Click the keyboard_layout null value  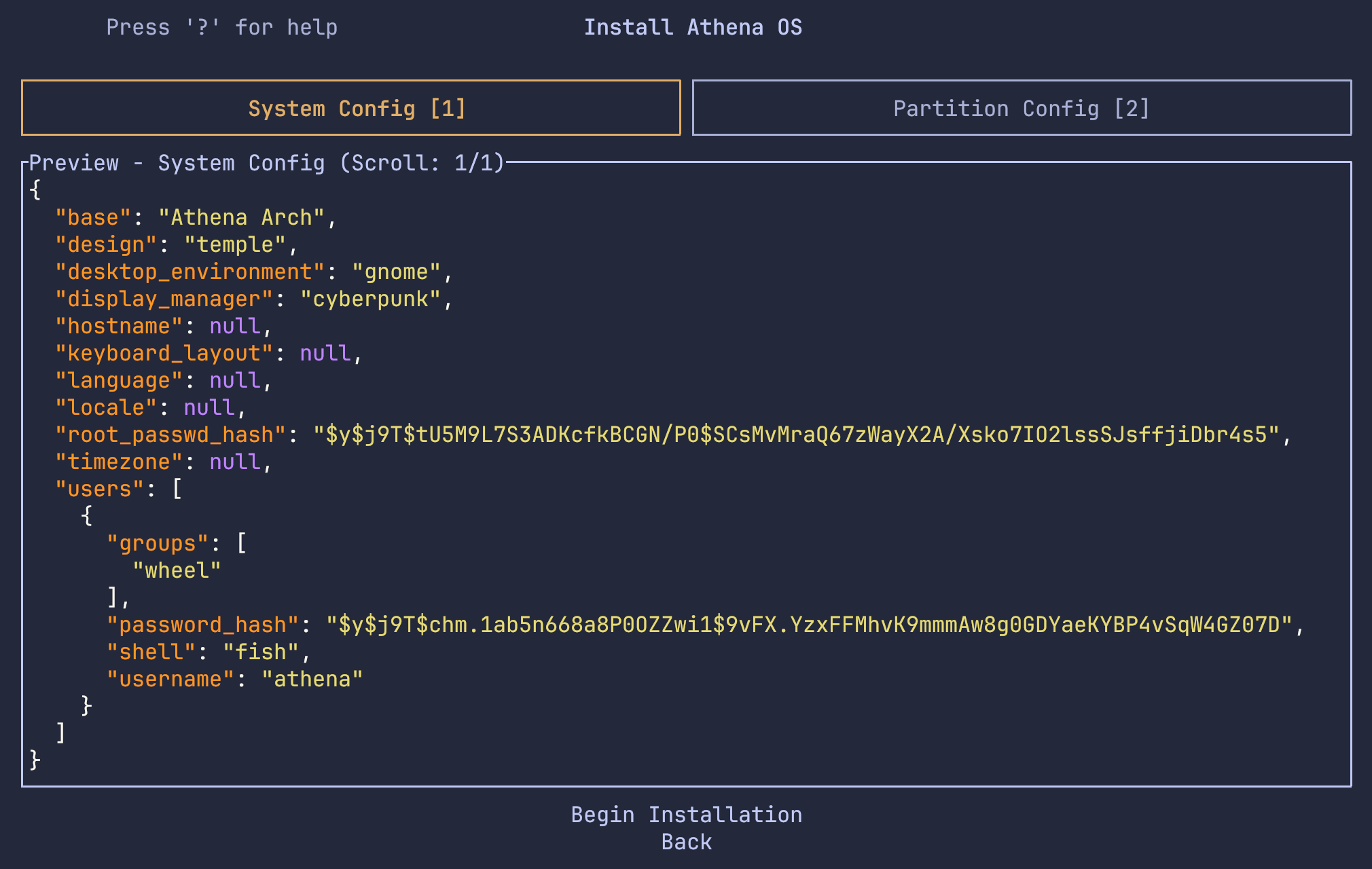tap(325, 353)
